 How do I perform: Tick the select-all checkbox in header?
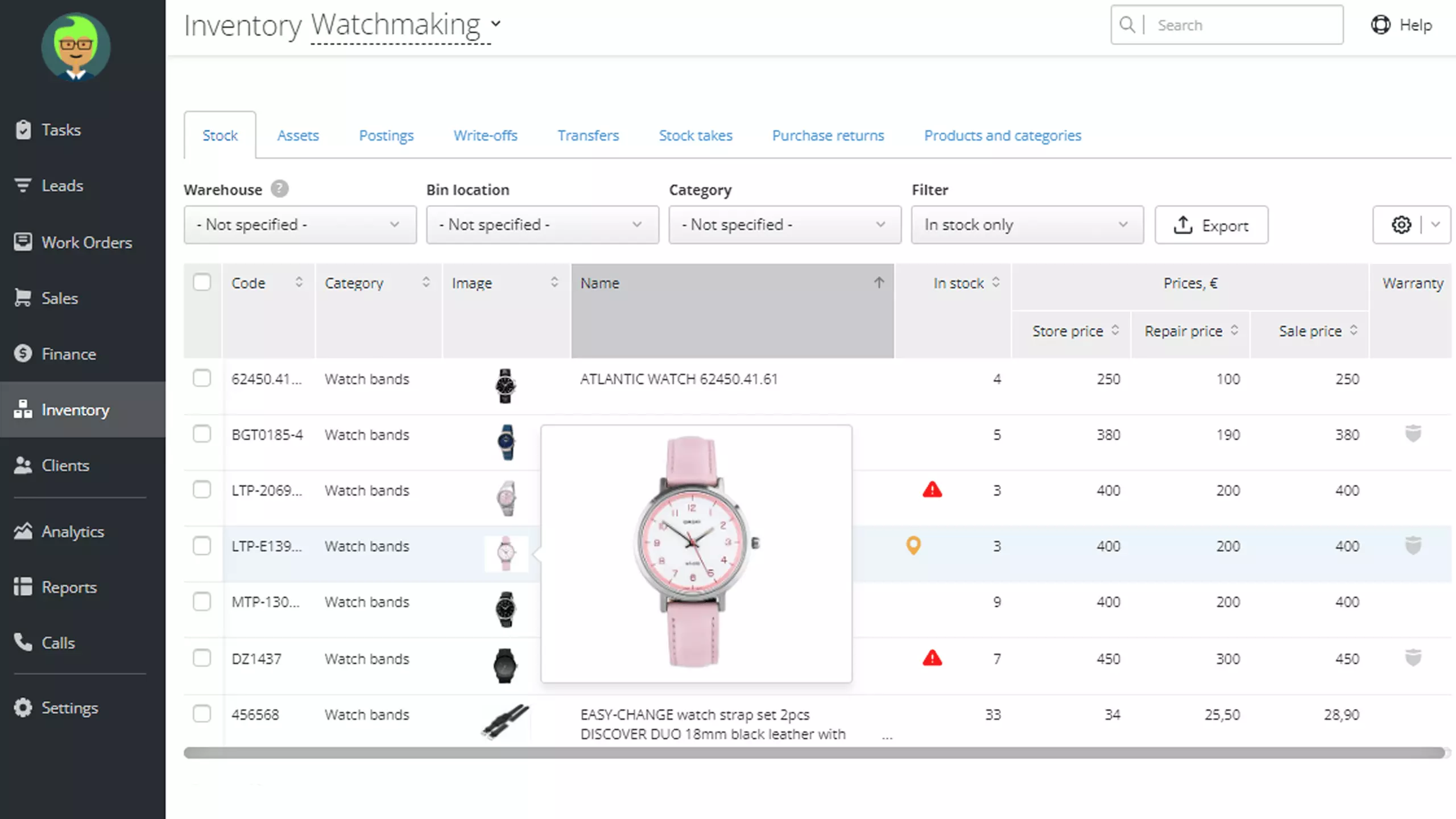[x=202, y=282]
